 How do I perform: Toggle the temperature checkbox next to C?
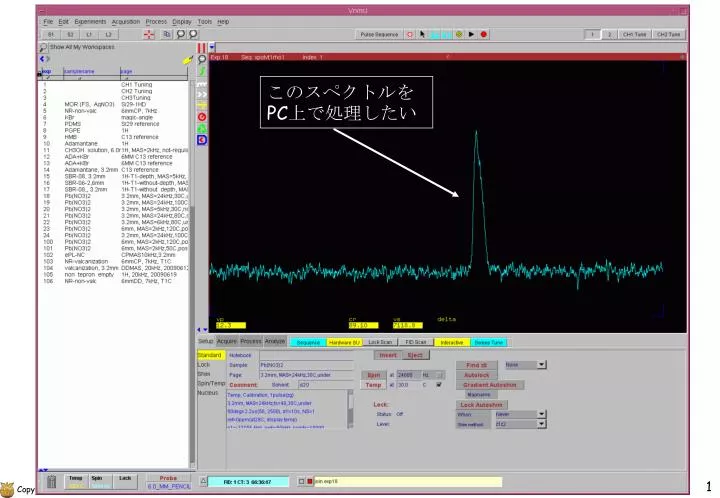point(439,385)
